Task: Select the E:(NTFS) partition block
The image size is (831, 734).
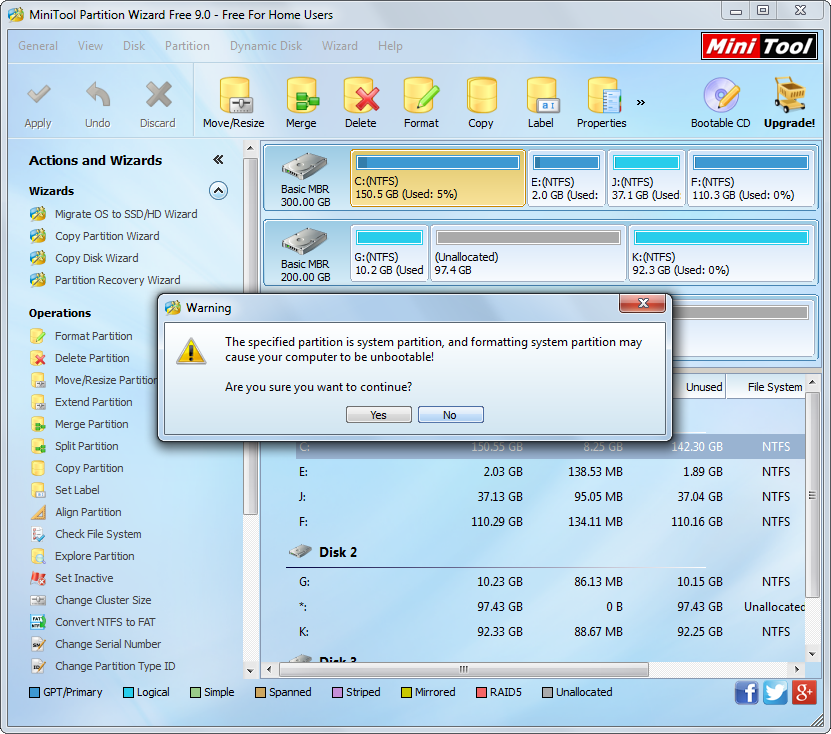Action: [x=566, y=178]
